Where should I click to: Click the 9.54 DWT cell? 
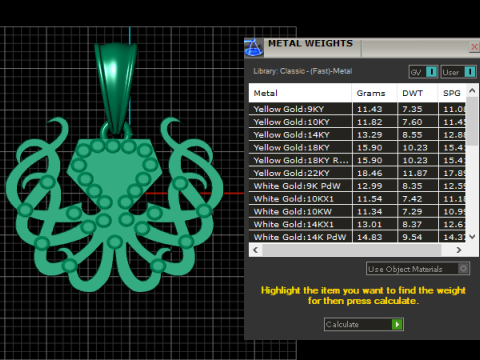(x=418, y=237)
